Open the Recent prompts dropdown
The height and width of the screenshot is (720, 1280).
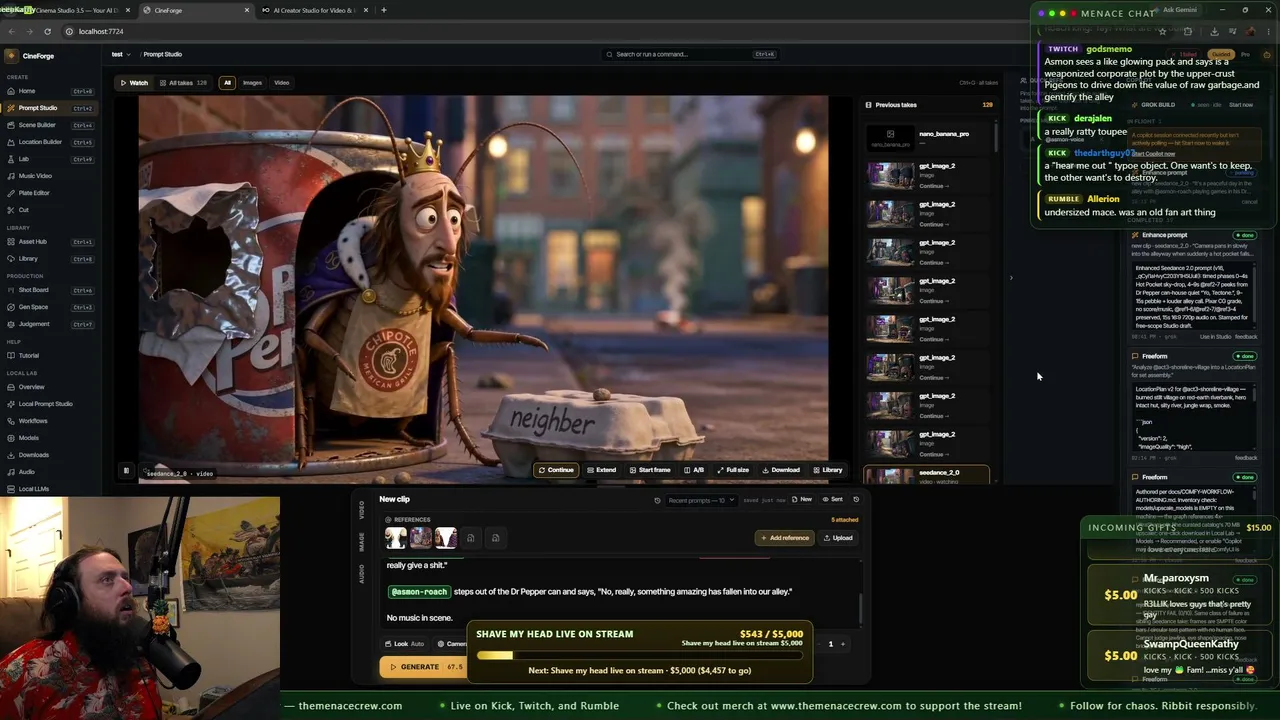click(701, 500)
